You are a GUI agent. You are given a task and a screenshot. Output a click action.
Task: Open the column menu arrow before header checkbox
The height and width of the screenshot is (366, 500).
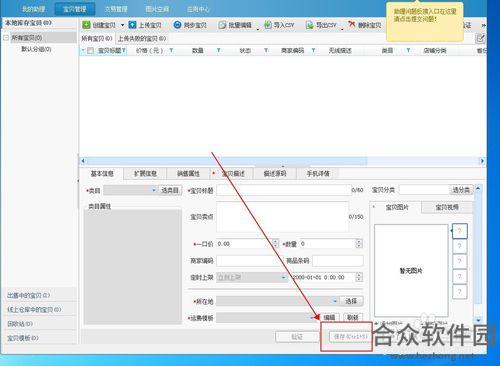click(83, 50)
